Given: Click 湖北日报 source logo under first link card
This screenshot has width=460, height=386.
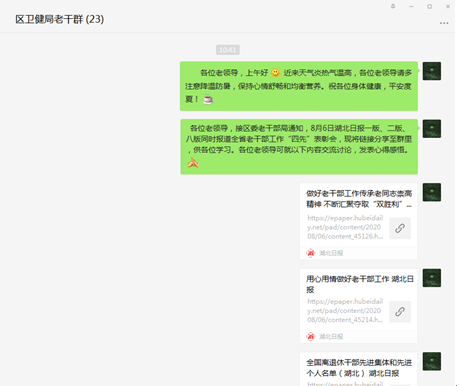Looking at the screenshot, I should pos(311,253).
